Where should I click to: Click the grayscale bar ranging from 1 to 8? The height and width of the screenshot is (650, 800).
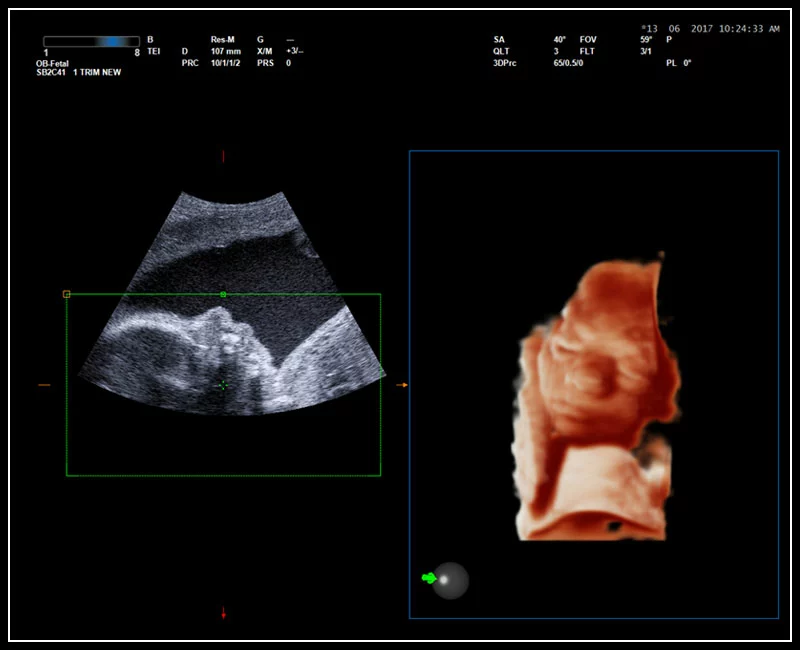pyautogui.click(x=90, y=40)
